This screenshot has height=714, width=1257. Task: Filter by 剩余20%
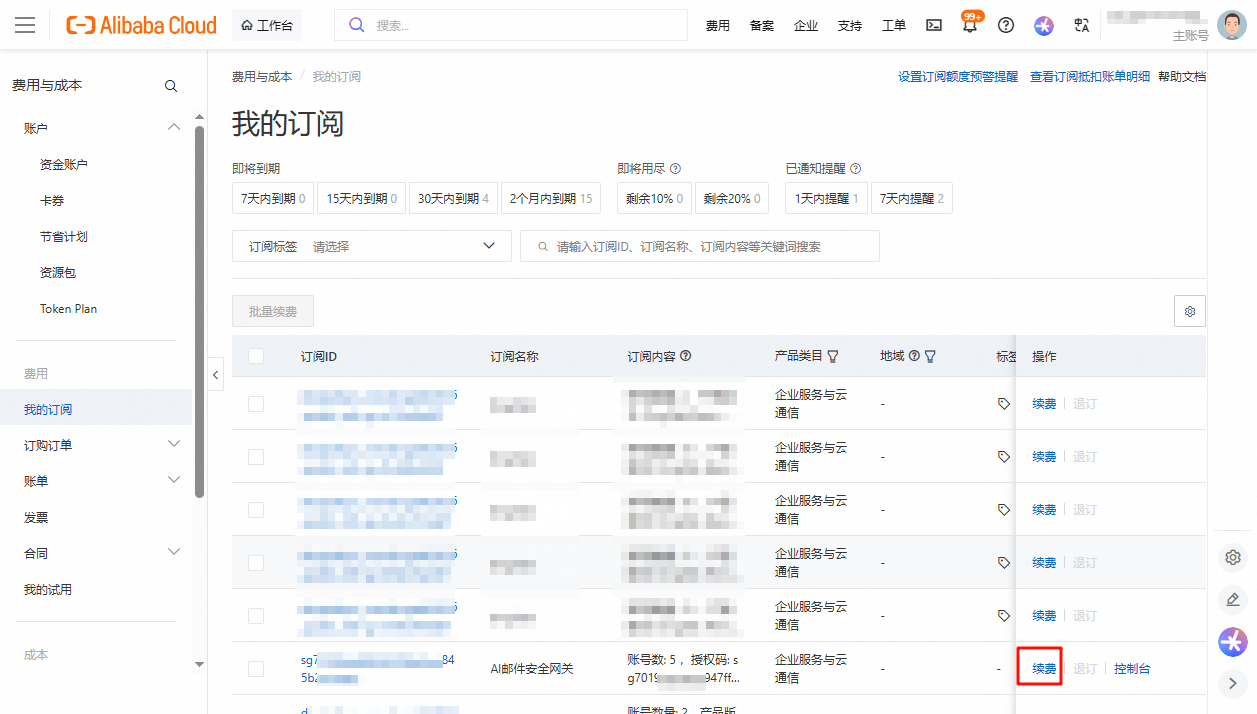[731, 198]
